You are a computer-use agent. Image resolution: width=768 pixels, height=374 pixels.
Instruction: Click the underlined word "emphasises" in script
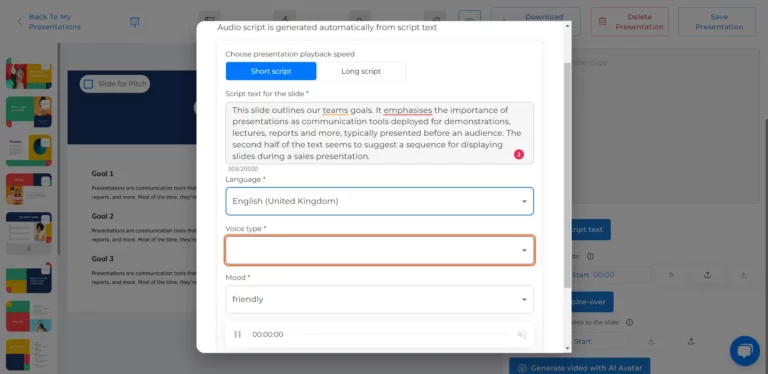pos(408,110)
